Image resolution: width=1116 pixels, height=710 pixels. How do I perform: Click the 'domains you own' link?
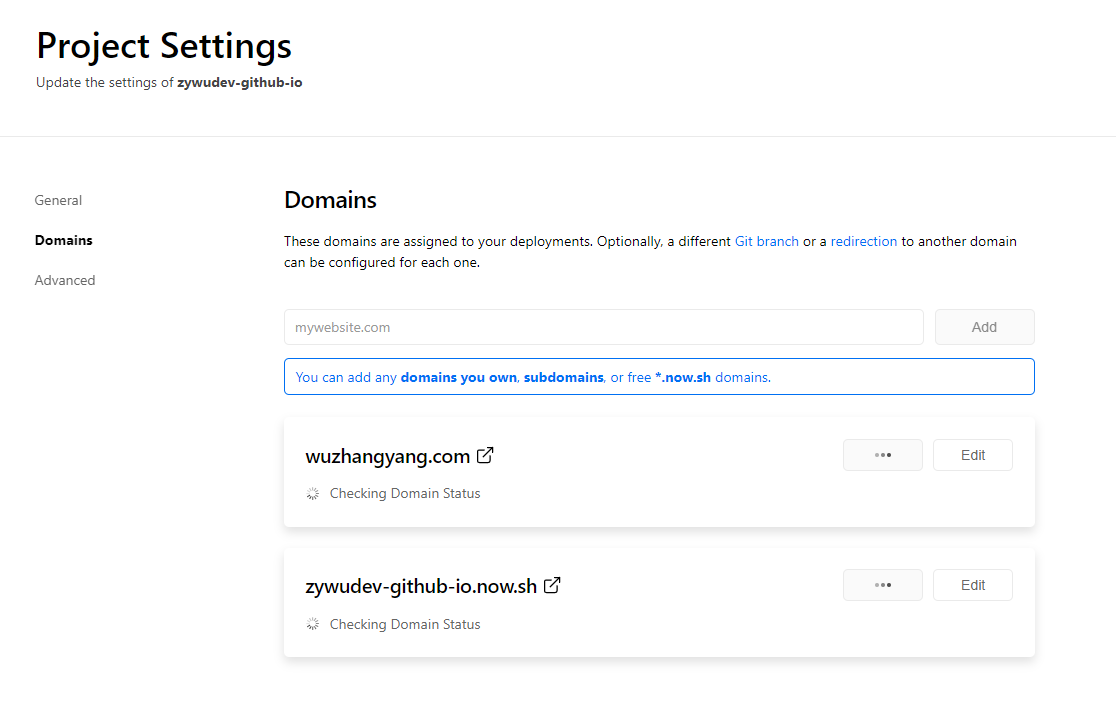458,377
